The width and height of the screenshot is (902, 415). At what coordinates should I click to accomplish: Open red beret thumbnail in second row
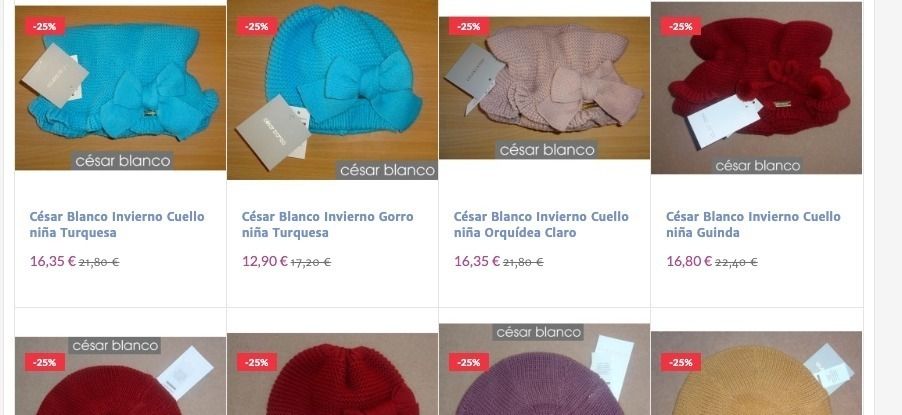[120, 376]
